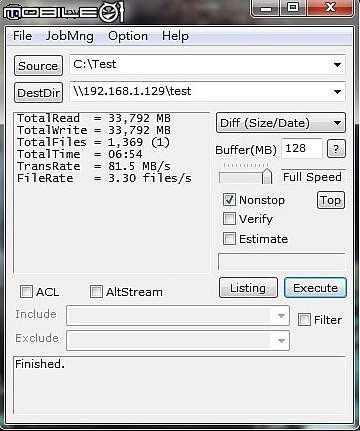Enable the Filter checkbox
360x431 pixels.
pyautogui.click(x=304, y=319)
